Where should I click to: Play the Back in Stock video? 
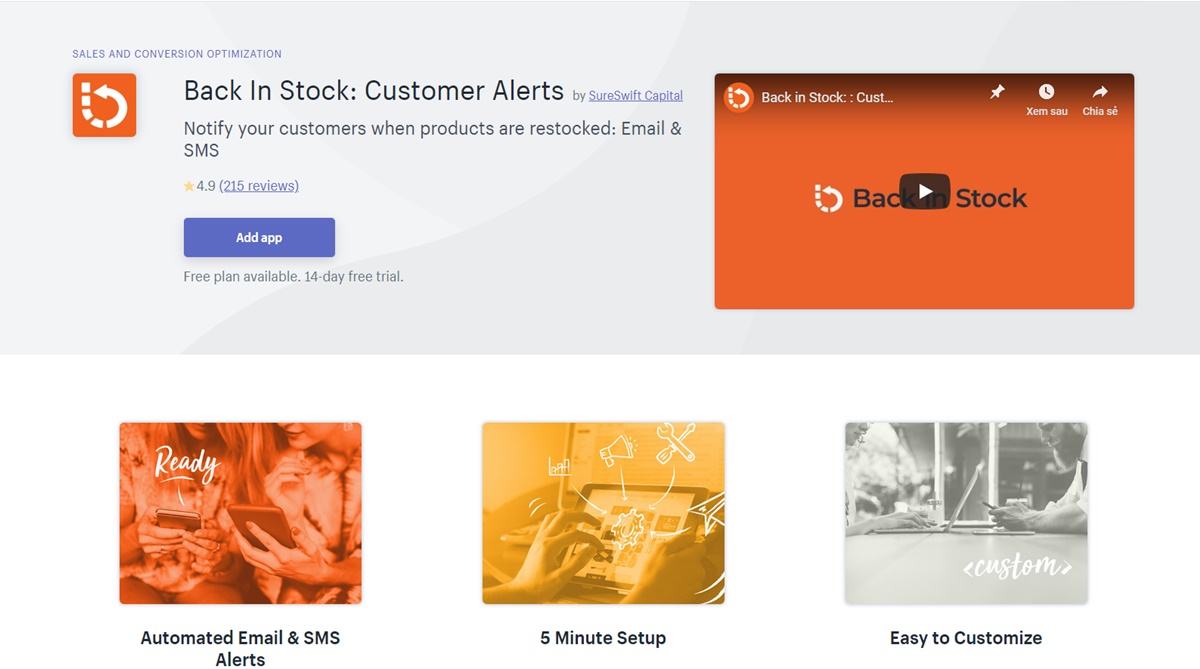click(924, 191)
